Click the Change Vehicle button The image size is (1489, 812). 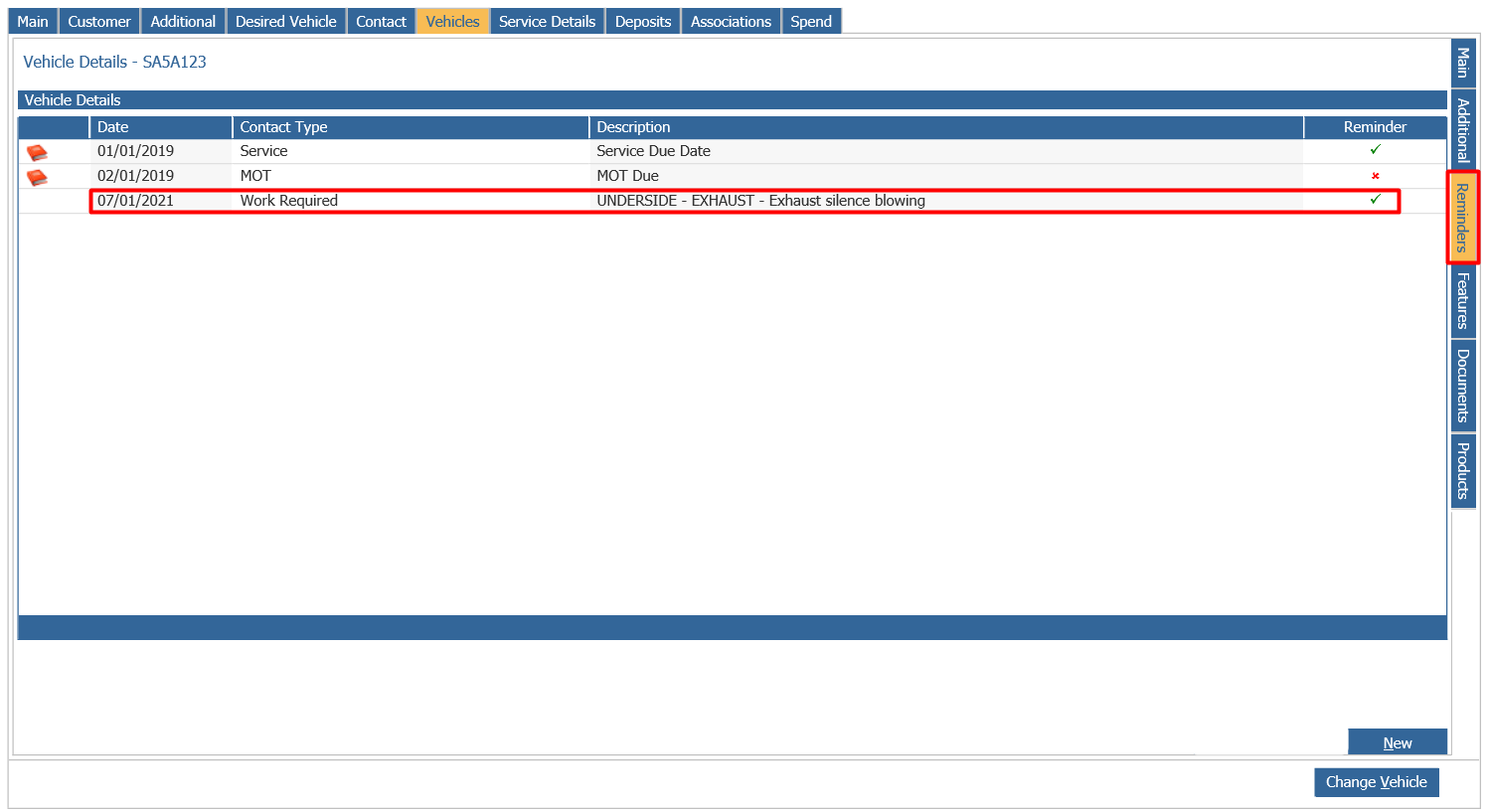coord(1376,782)
